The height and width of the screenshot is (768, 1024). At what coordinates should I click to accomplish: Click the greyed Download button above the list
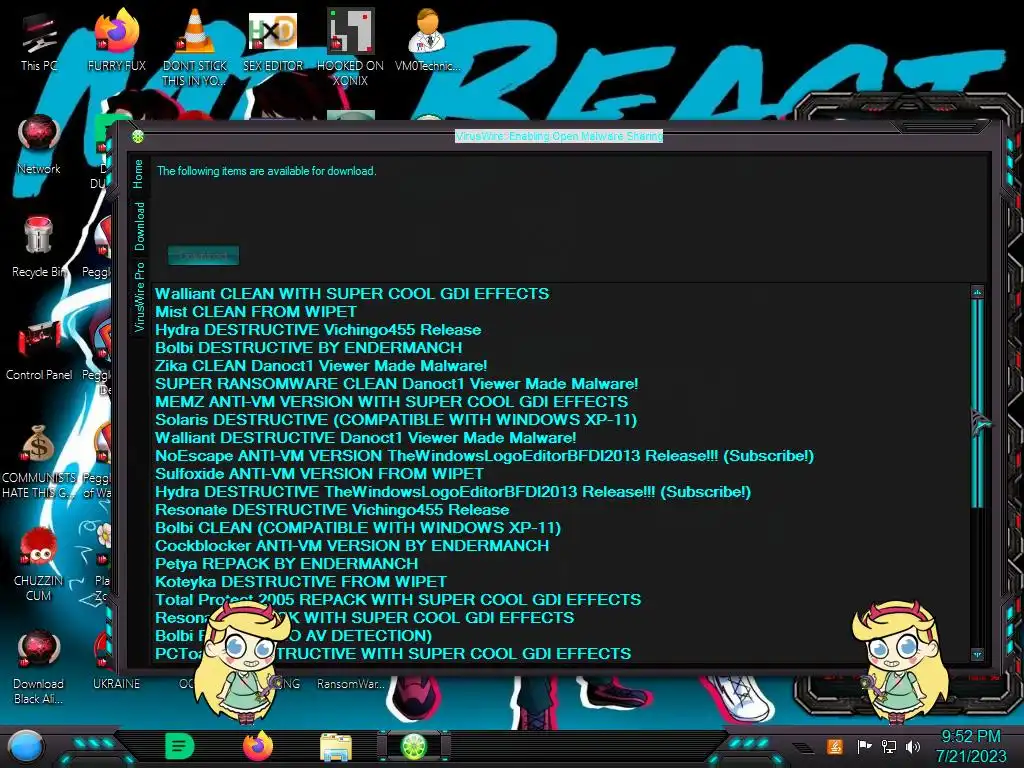pyautogui.click(x=203, y=255)
